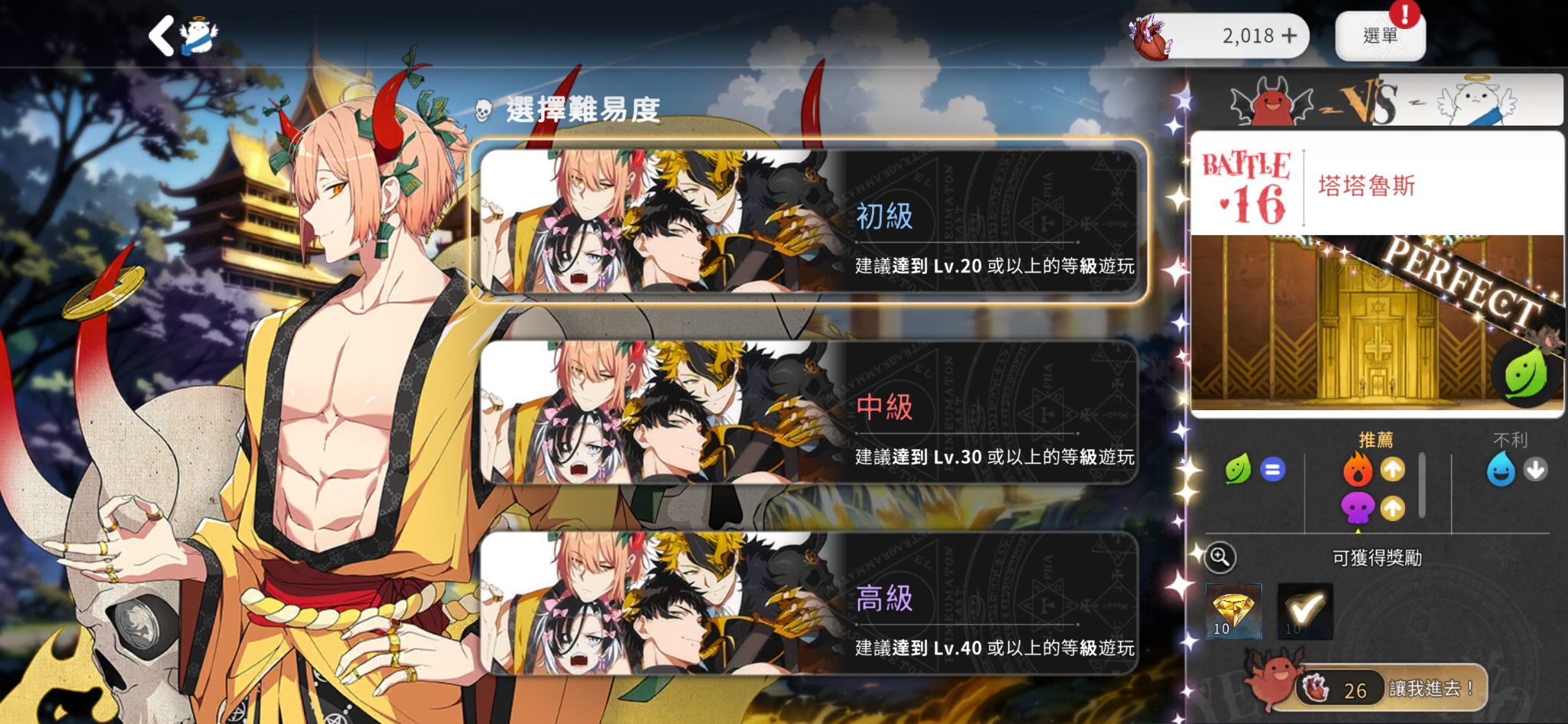
Task: Tap the blue equals indicator
Action: tap(1272, 469)
